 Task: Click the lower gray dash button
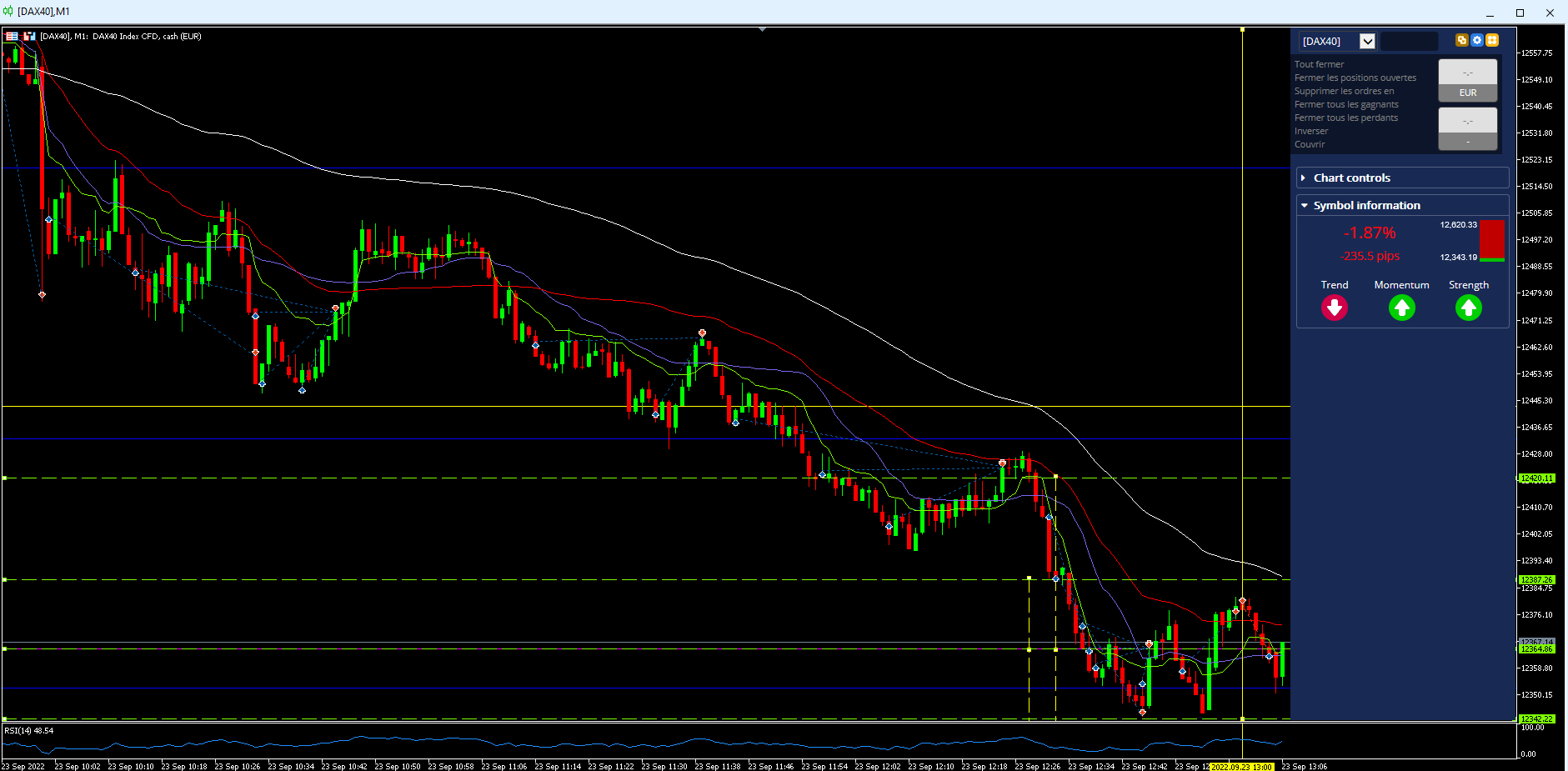point(1468,129)
